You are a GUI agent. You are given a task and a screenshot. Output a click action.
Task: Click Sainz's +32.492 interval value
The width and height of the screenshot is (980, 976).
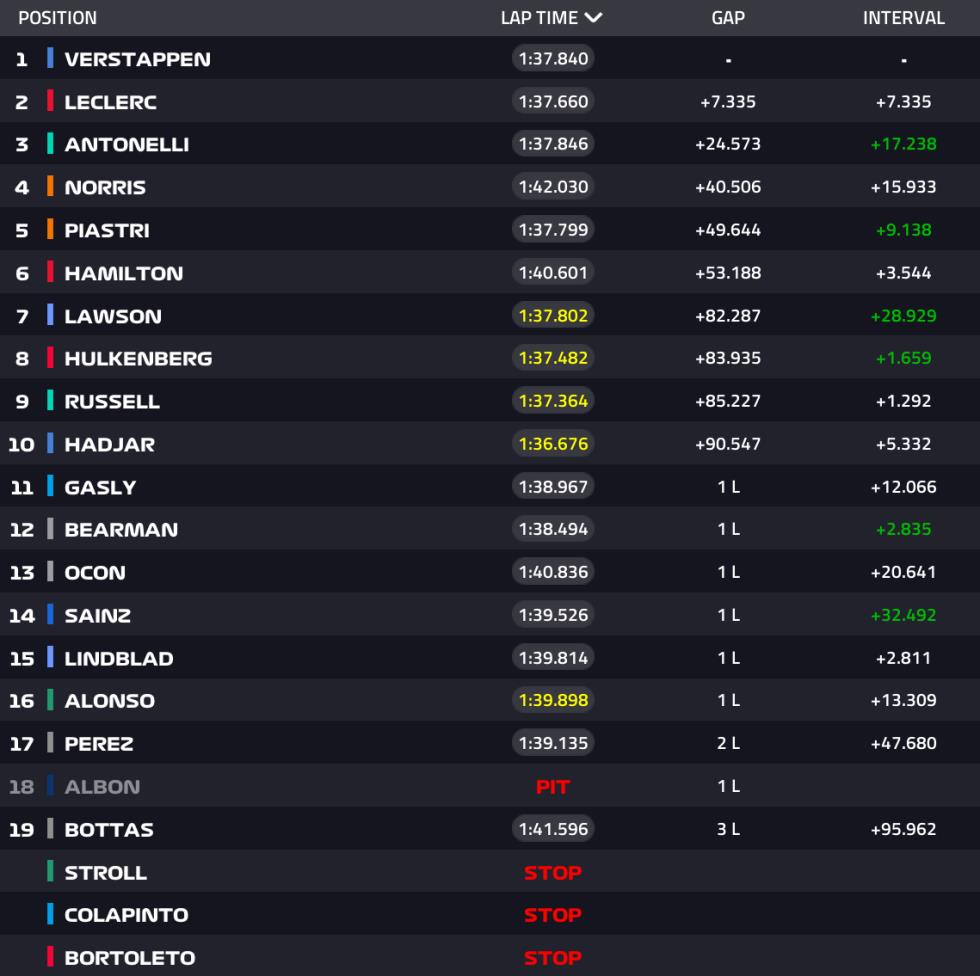[x=904, y=615]
